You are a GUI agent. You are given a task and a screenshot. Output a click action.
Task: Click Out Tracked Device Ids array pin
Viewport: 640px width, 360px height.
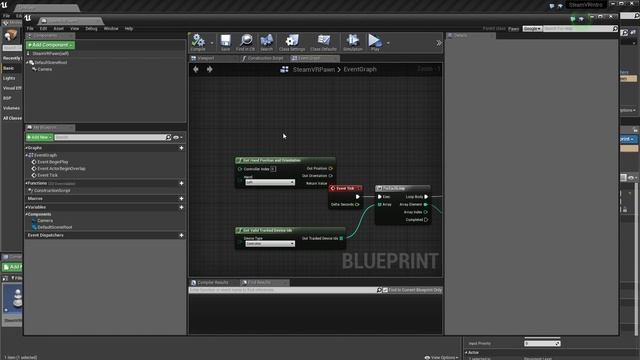tap(342, 238)
